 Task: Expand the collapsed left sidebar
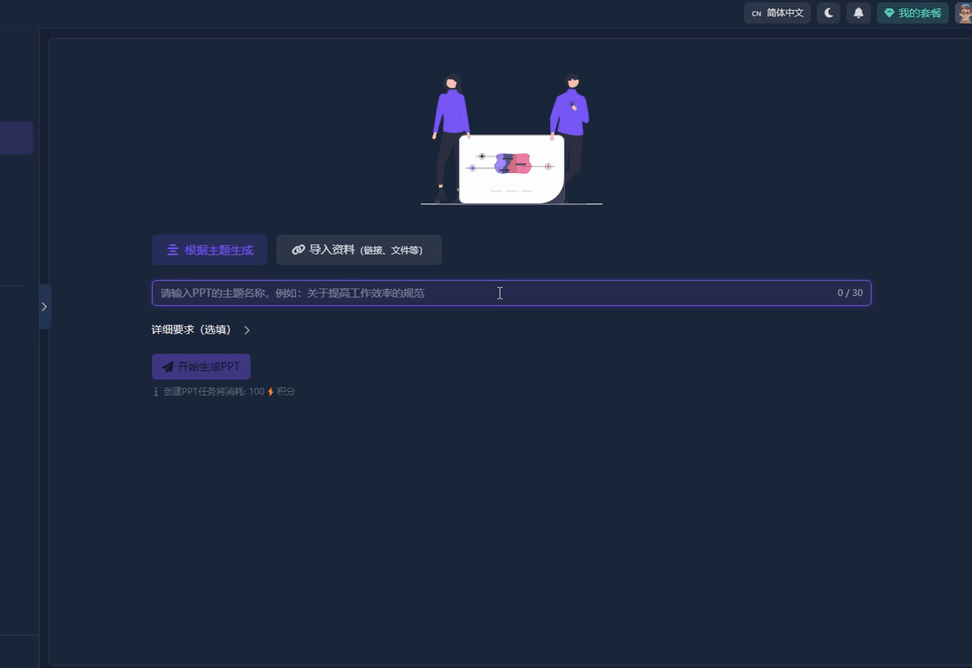44,307
